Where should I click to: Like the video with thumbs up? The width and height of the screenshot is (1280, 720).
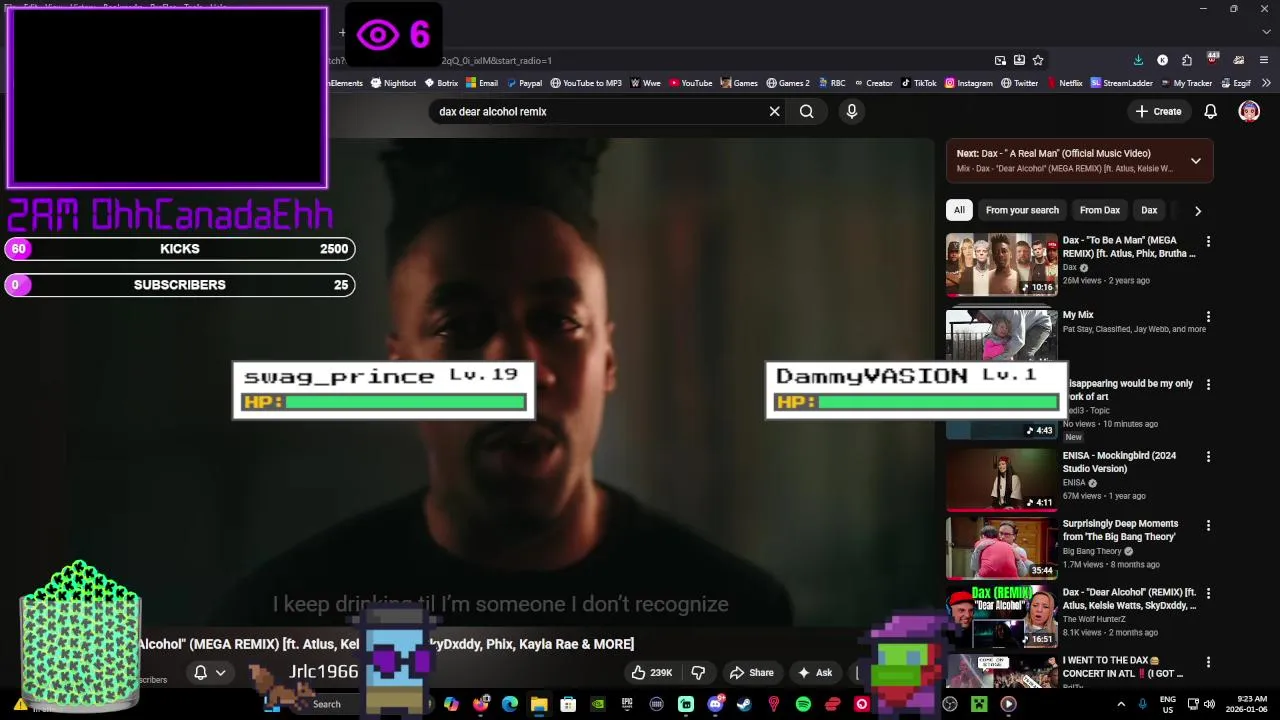(652, 673)
